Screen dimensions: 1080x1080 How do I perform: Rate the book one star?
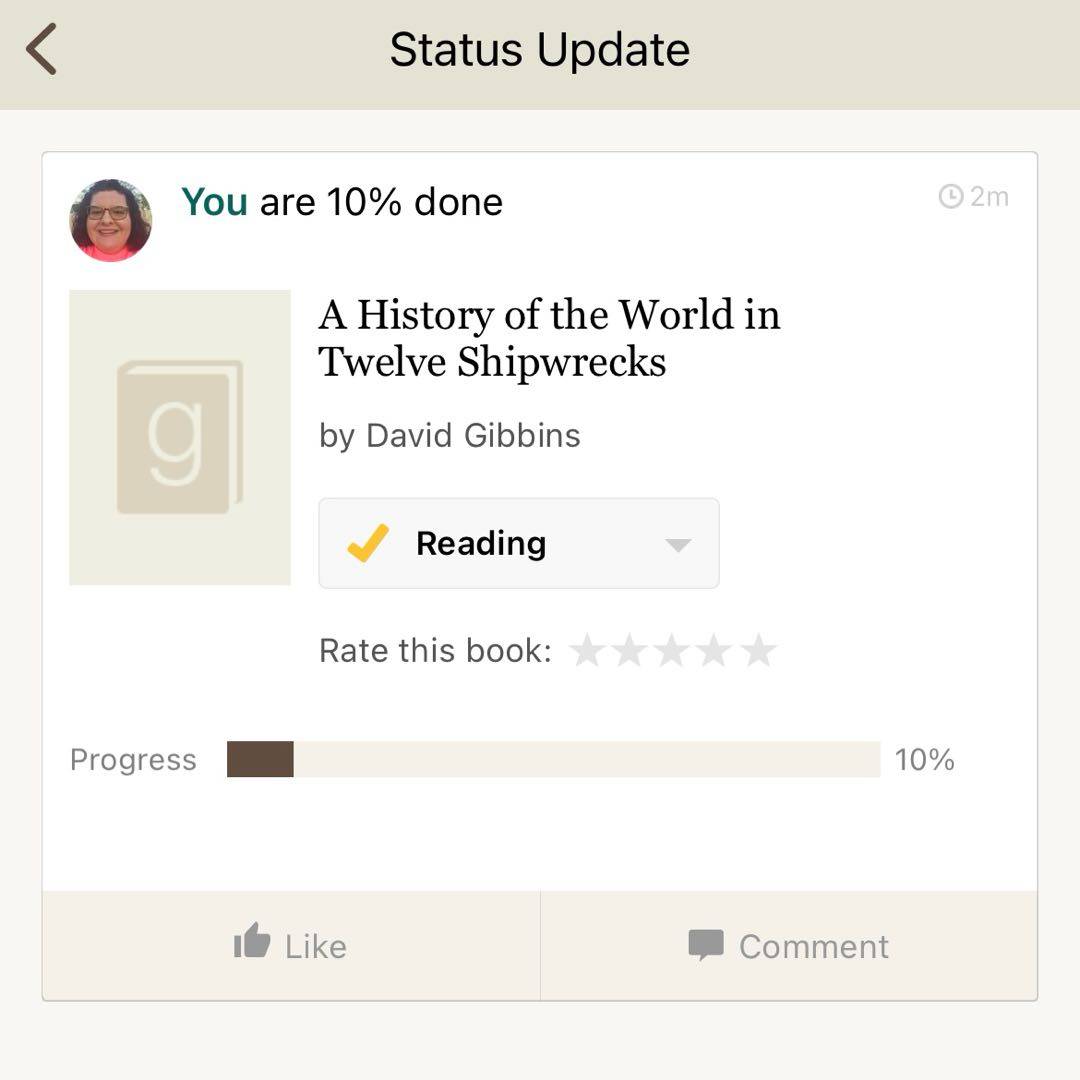587,651
